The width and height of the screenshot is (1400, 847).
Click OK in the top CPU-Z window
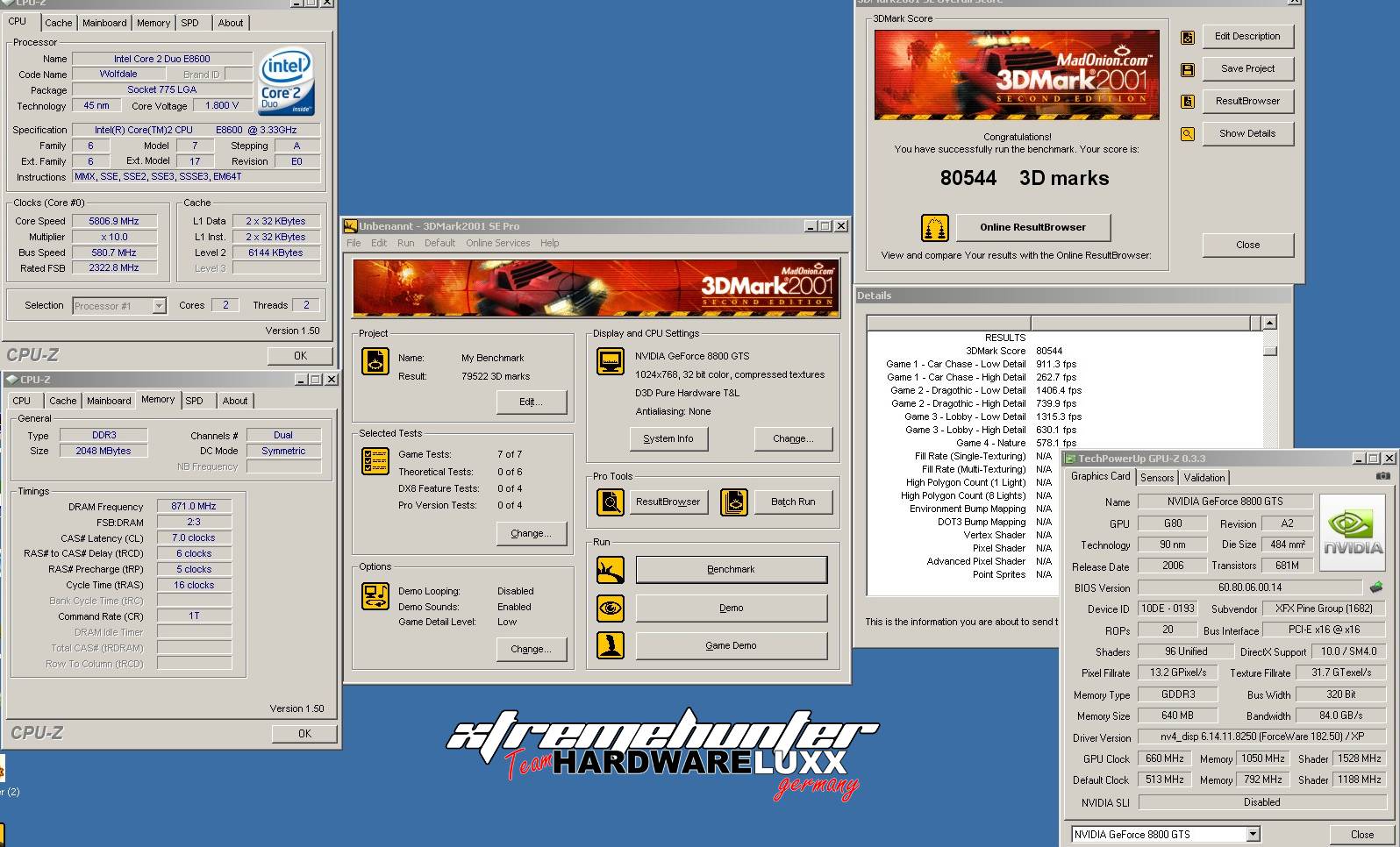(x=300, y=356)
